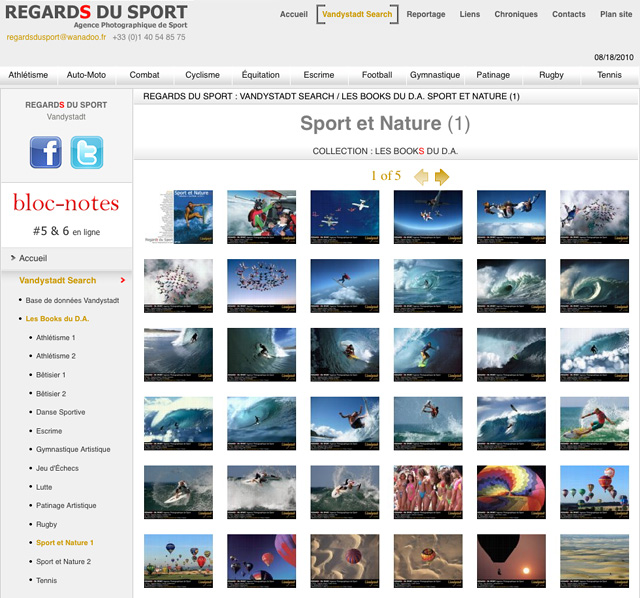Viewport: 640px width, 598px height.
Task: Select the Football sport tab
Action: pos(377,75)
